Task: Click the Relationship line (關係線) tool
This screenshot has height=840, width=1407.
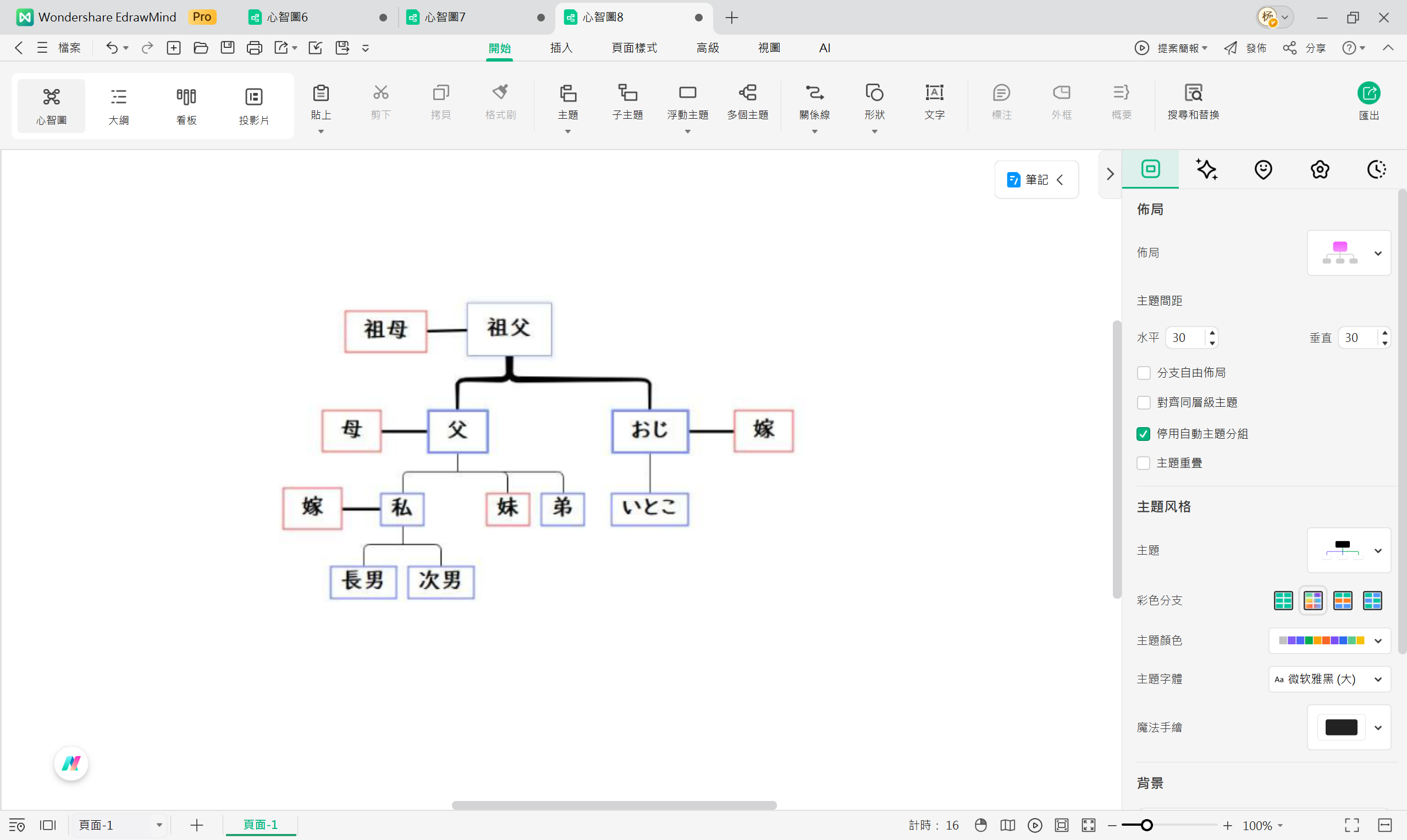Action: (x=814, y=93)
